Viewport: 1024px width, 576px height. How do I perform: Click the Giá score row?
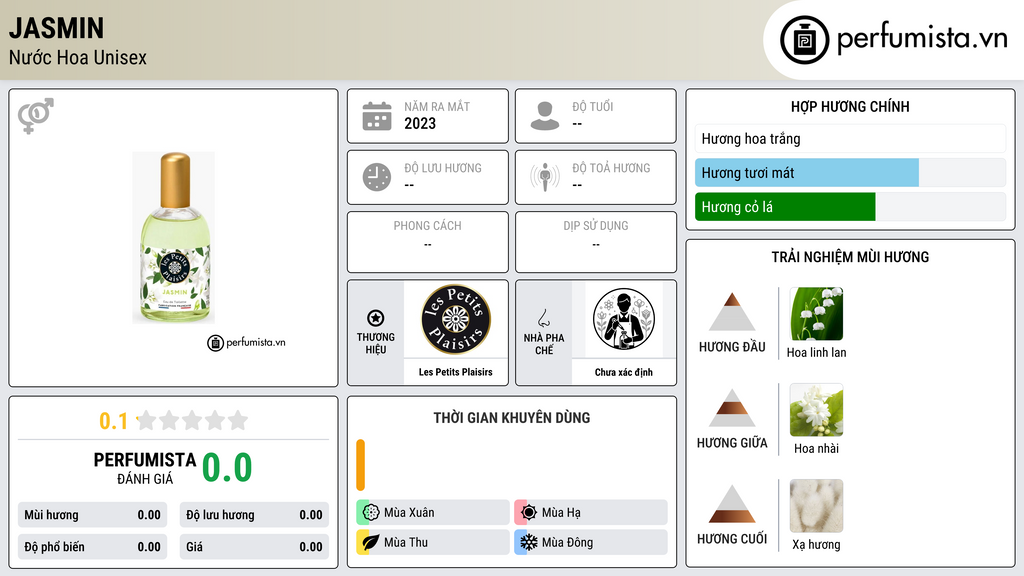tap(254, 547)
